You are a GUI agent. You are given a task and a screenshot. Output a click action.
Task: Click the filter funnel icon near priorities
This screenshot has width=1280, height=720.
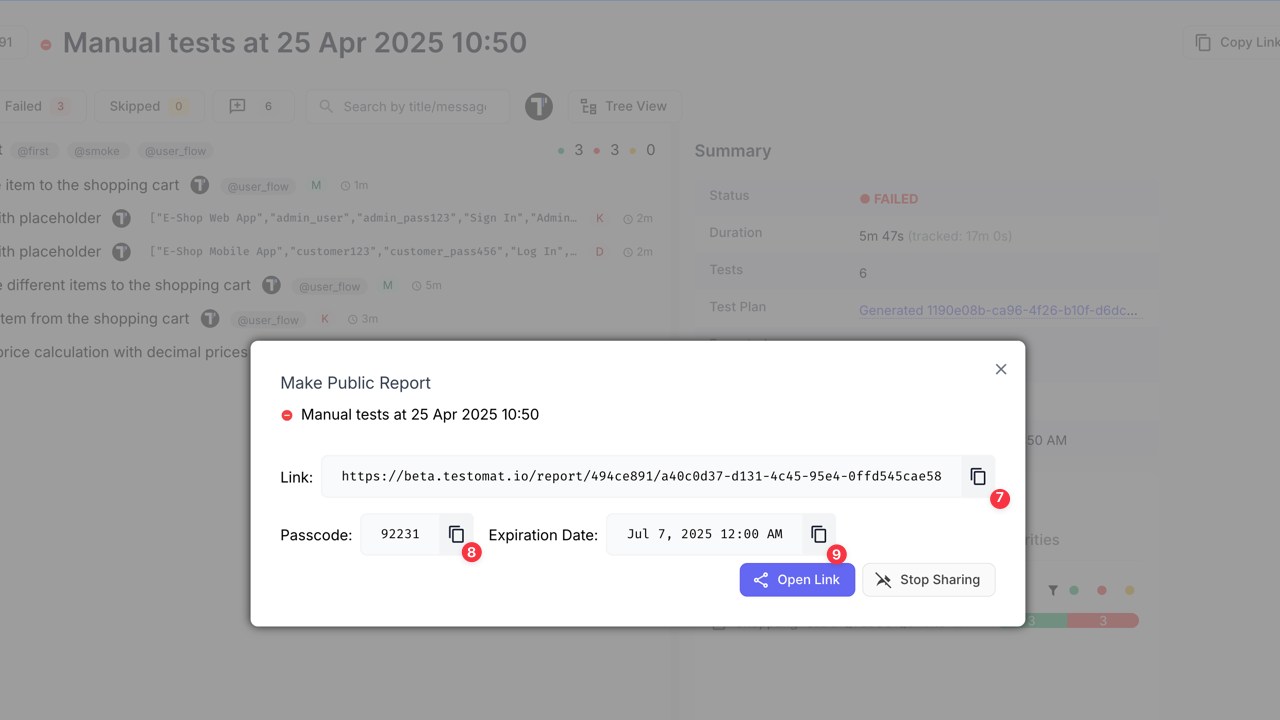1053,590
